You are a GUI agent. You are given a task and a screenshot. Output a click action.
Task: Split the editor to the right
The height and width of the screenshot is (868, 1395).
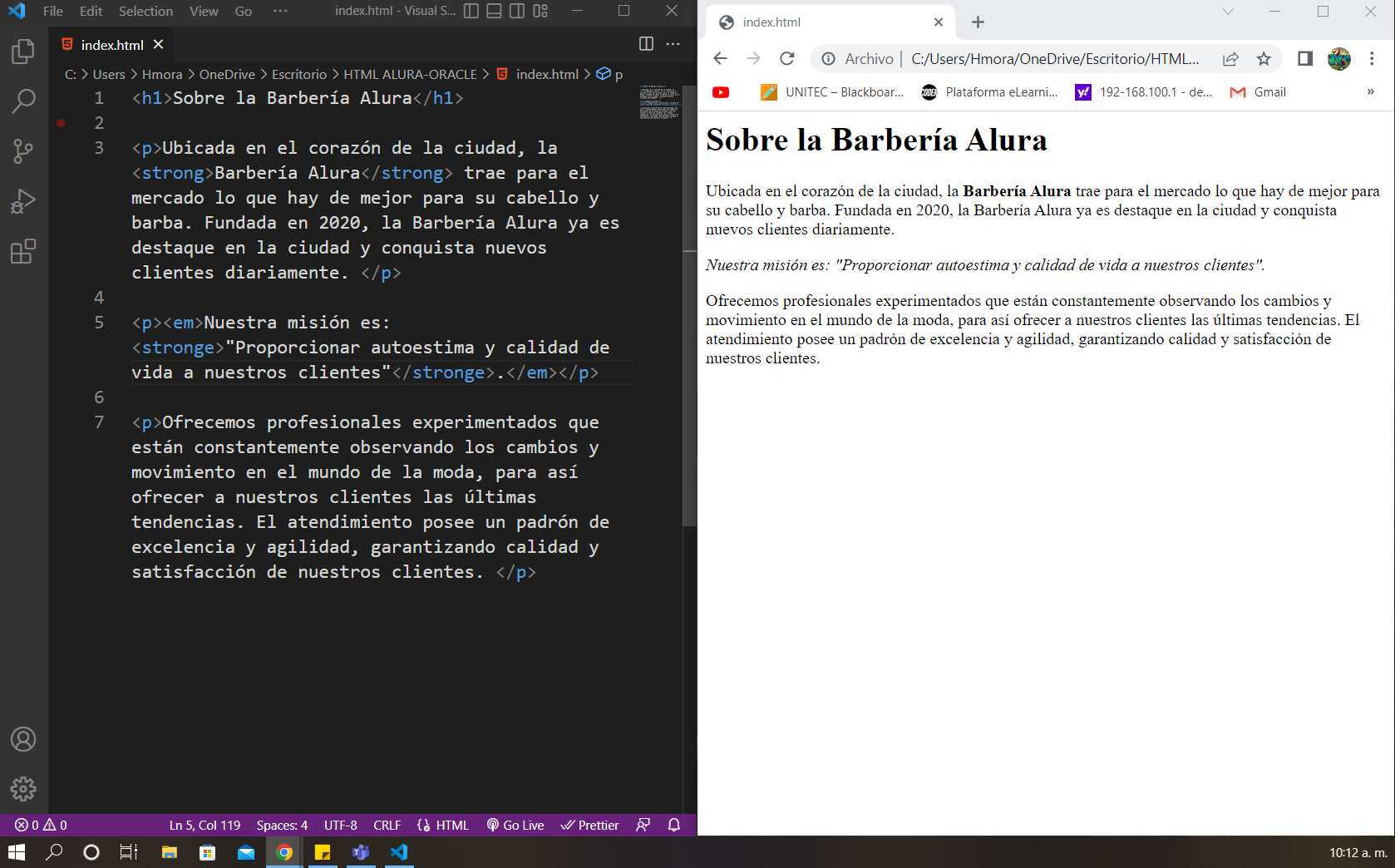(646, 44)
